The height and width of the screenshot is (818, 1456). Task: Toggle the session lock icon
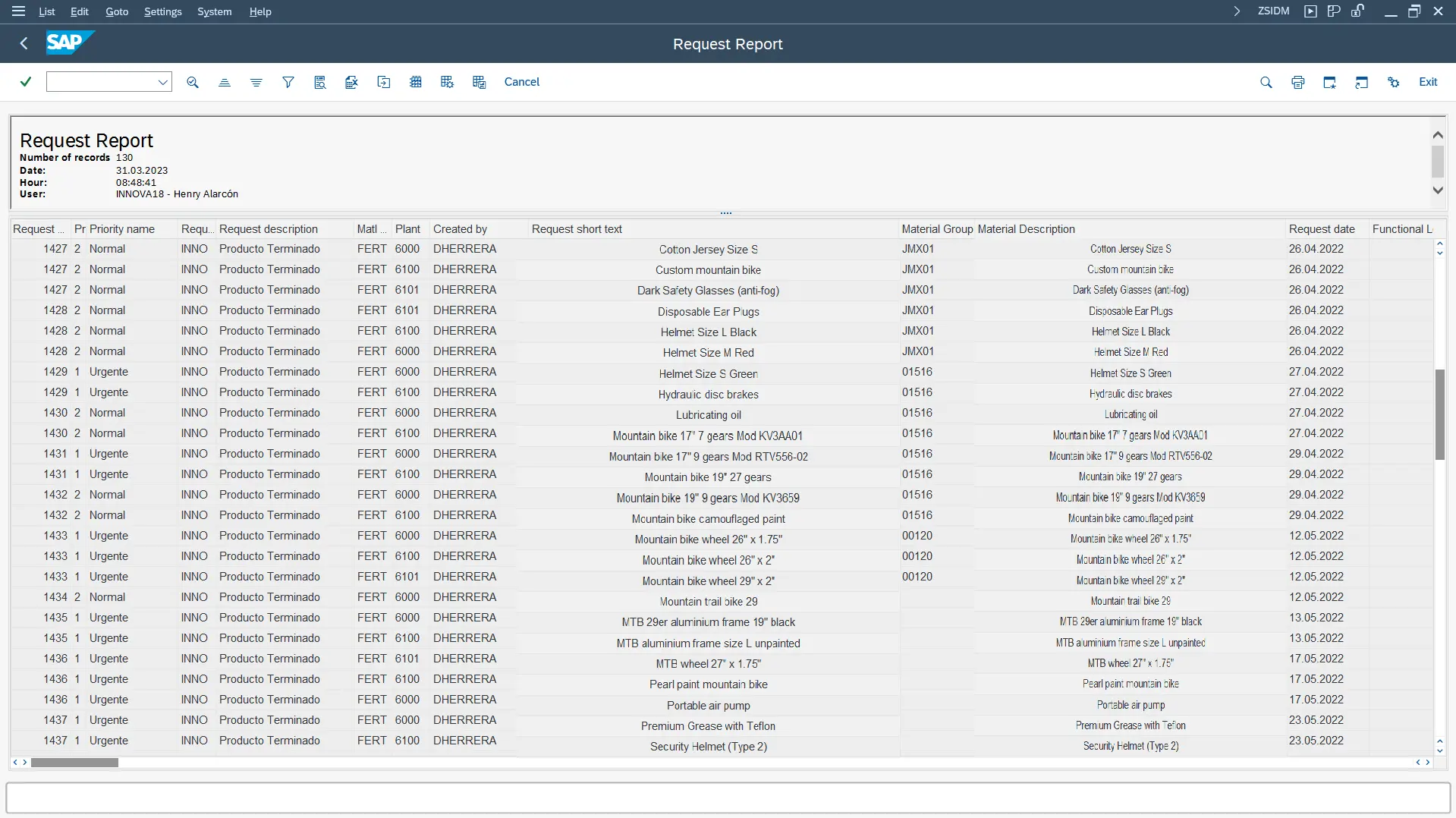(1357, 11)
